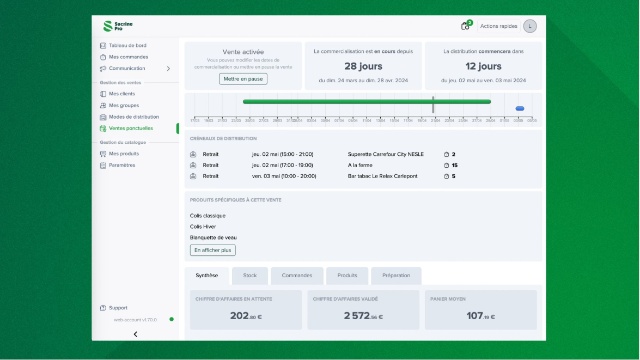The image size is (640, 360).
Task: Click the green commercialisation bar on timeline
Action: click(367, 102)
